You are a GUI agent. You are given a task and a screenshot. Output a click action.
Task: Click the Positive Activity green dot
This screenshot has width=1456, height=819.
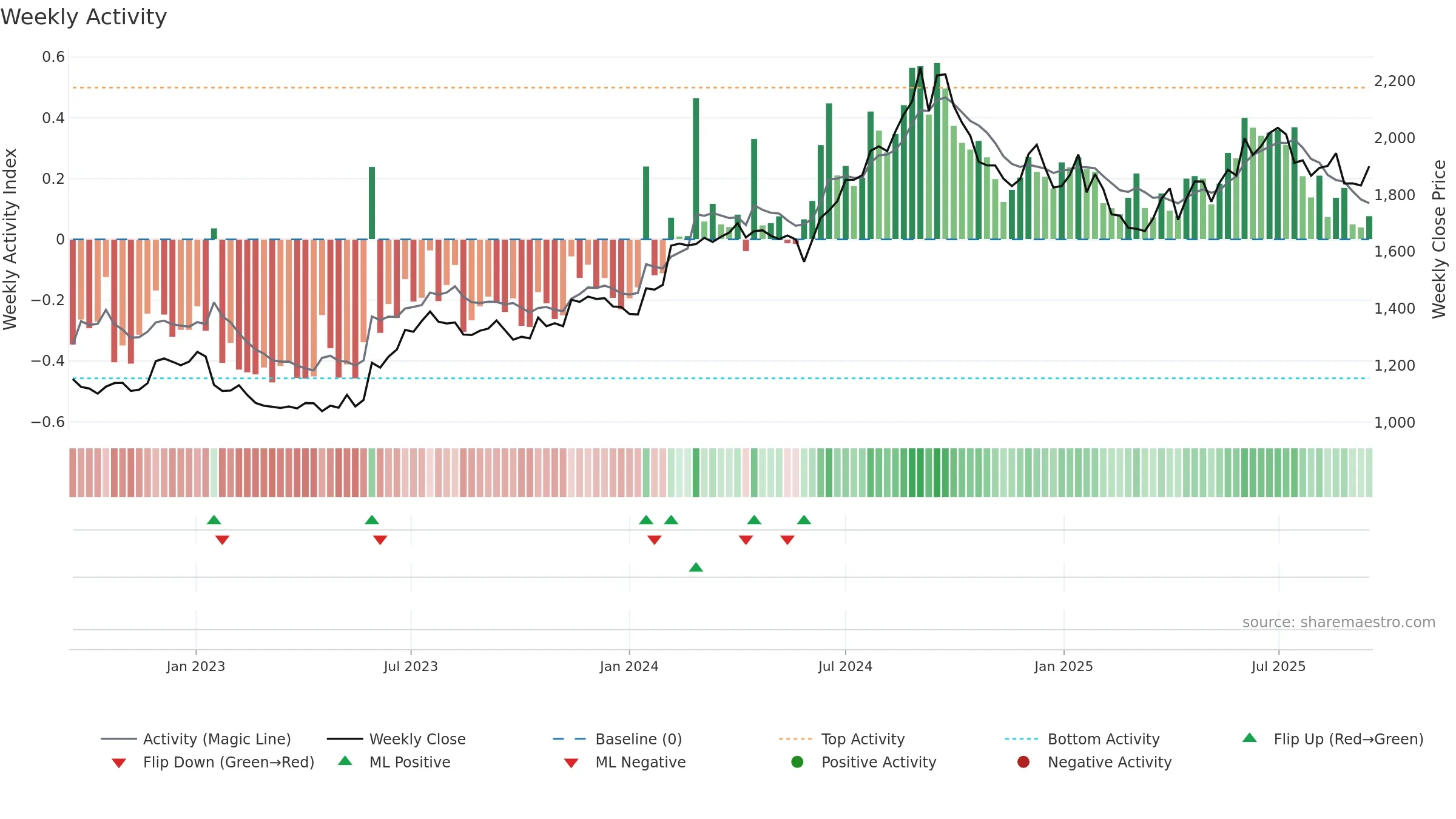tap(797, 761)
